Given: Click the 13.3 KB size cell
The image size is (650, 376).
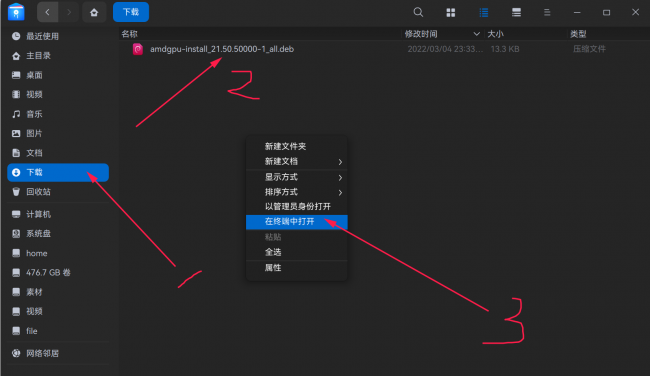Looking at the screenshot, I should coord(505,49).
